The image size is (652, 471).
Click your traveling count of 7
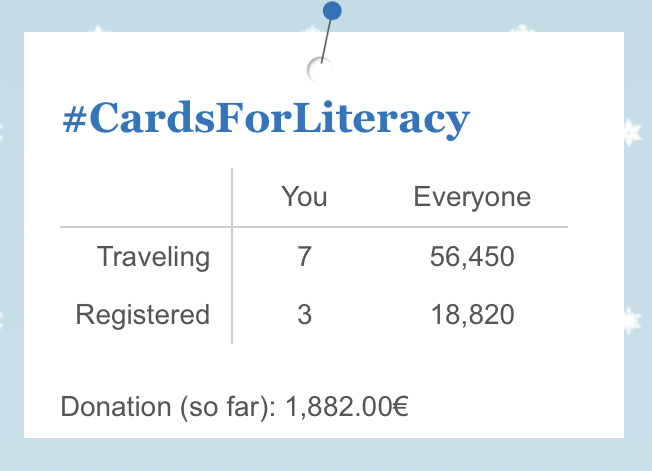click(304, 256)
